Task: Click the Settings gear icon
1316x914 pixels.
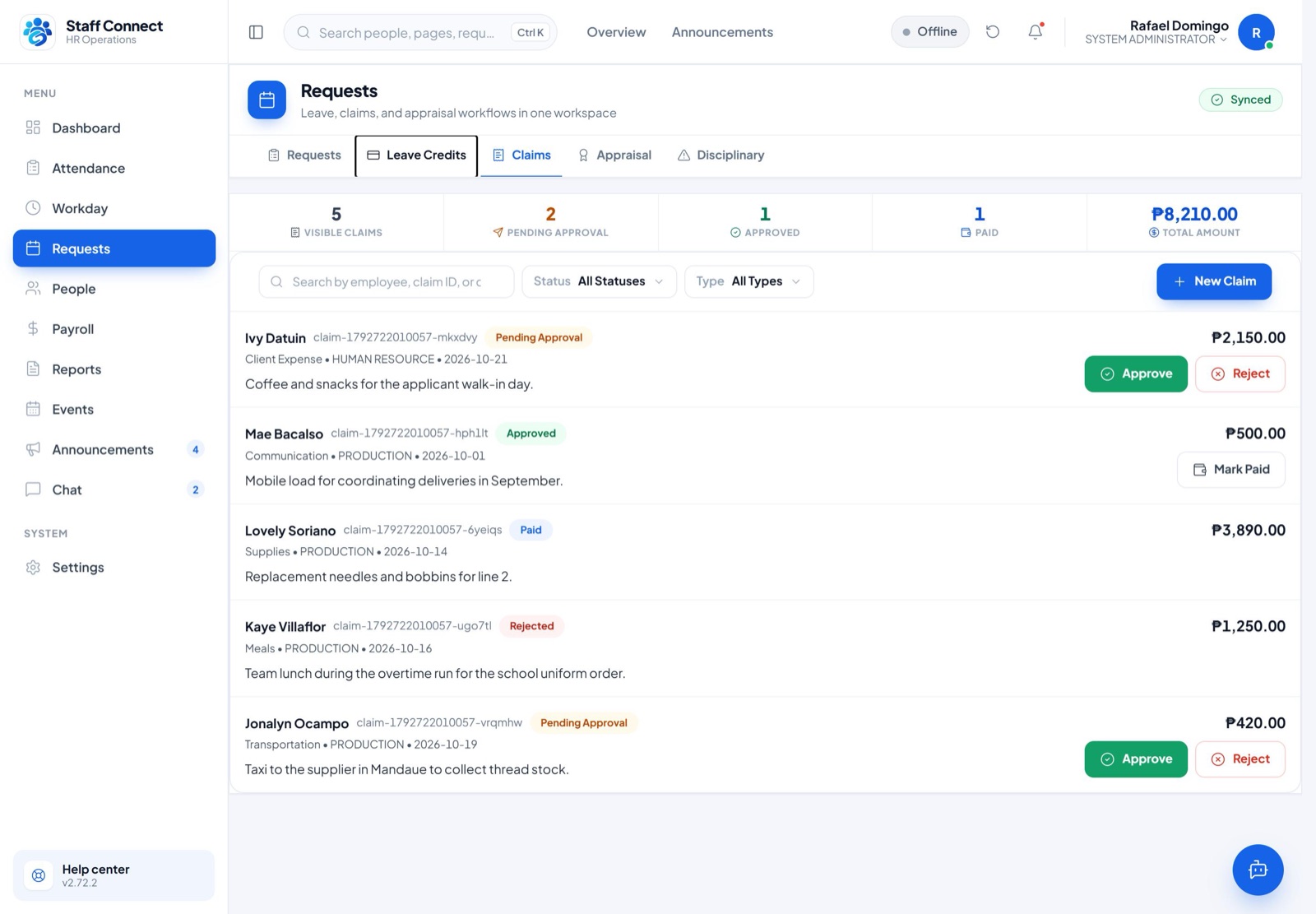Action: pyautogui.click(x=33, y=567)
